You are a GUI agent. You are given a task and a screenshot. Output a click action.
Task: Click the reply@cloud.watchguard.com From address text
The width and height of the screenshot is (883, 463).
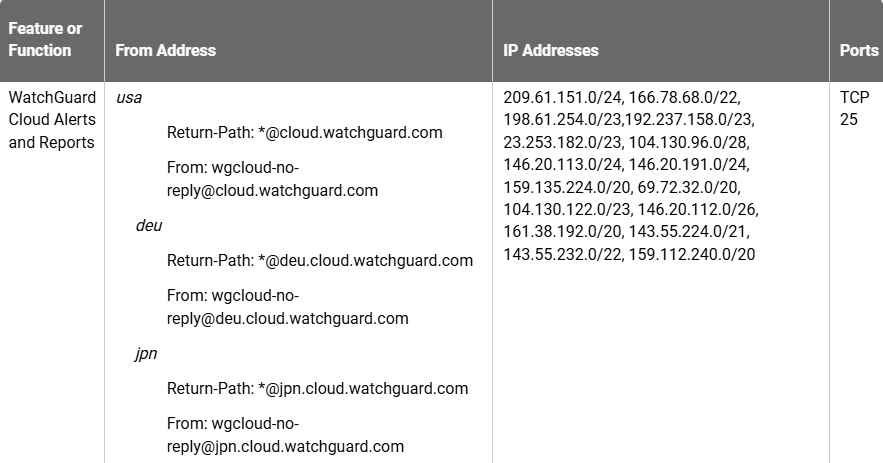tap(272, 190)
